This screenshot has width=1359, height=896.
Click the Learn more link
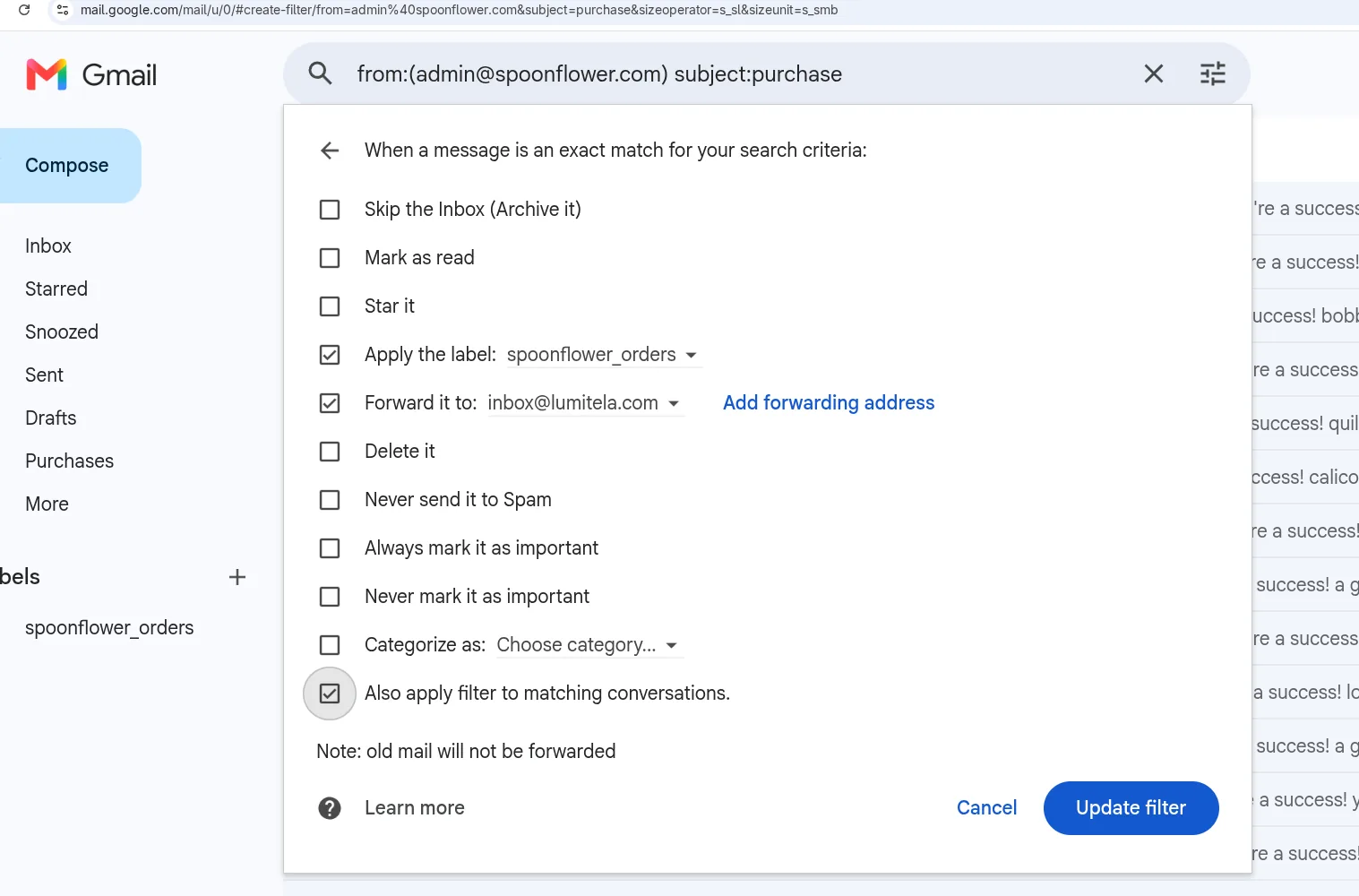[x=415, y=808]
